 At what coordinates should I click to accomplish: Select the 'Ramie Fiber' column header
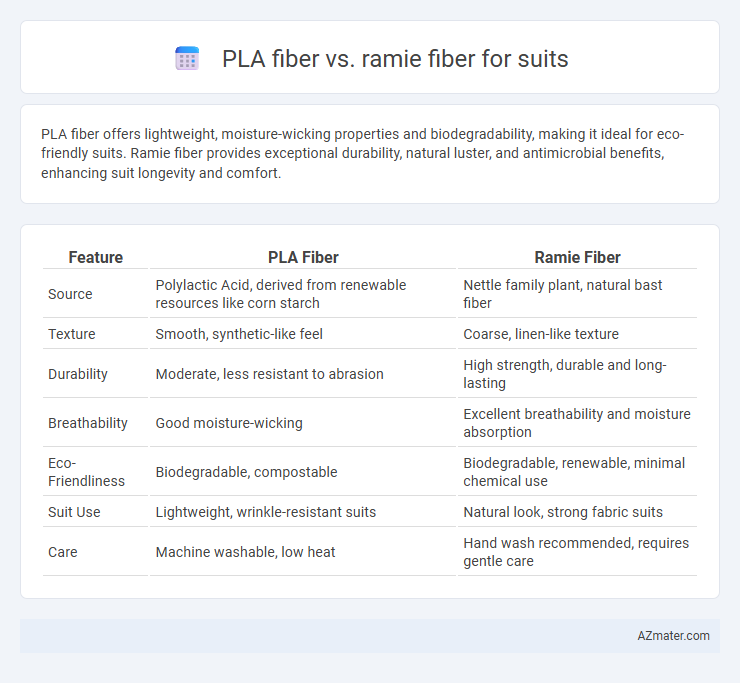pyautogui.click(x=577, y=257)
